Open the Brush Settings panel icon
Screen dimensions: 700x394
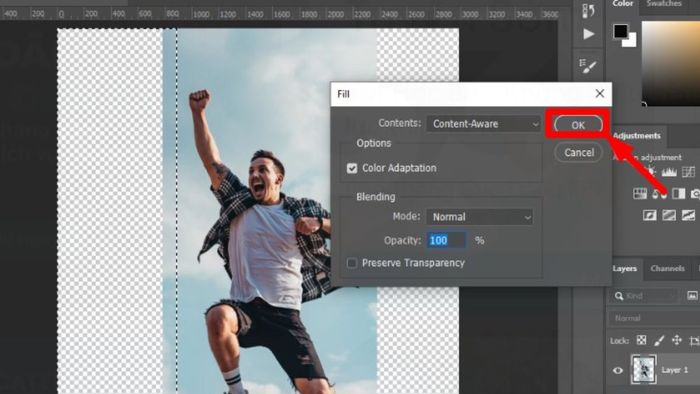point(588,66)
